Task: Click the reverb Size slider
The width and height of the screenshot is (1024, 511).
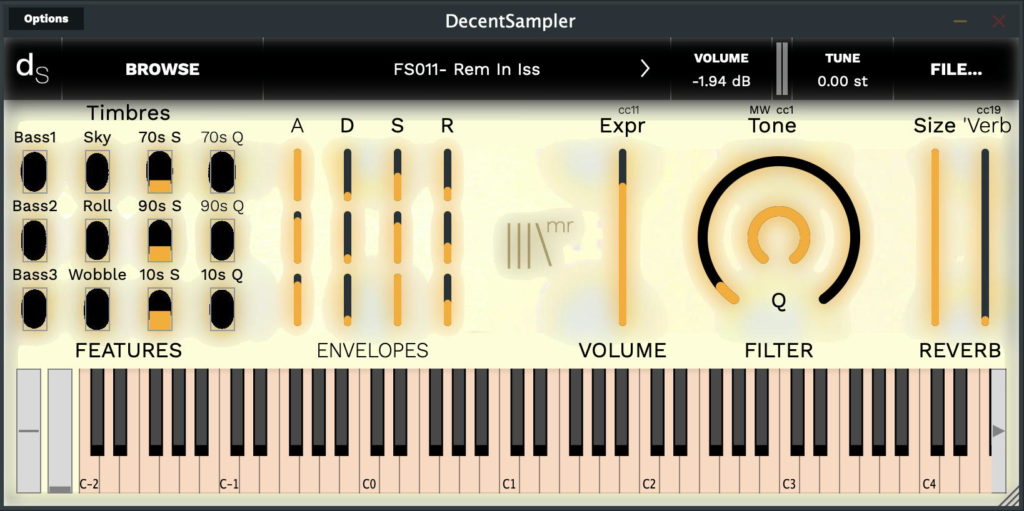Action: tap(935, 237)
